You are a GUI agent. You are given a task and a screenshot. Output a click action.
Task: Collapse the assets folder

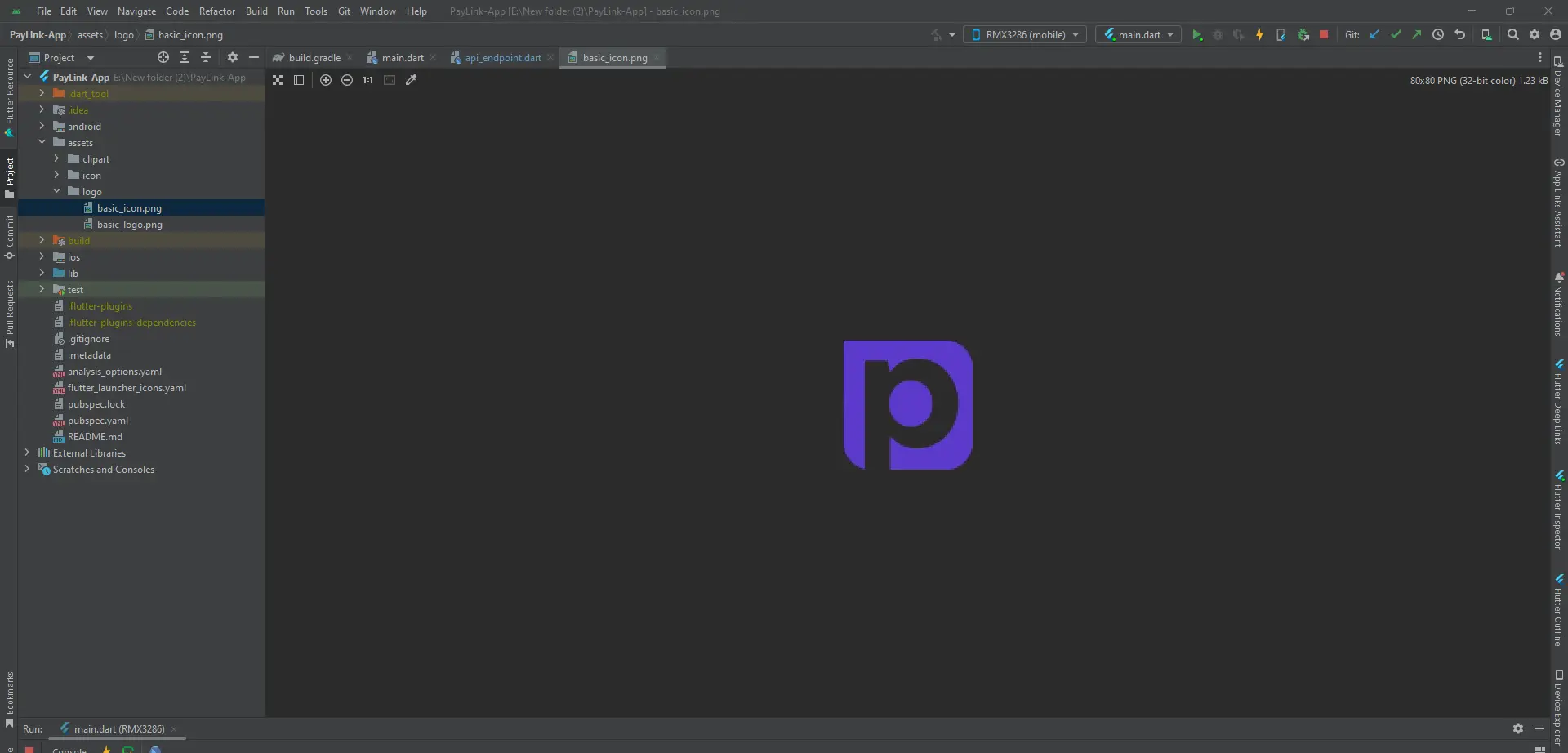point(42,142)
